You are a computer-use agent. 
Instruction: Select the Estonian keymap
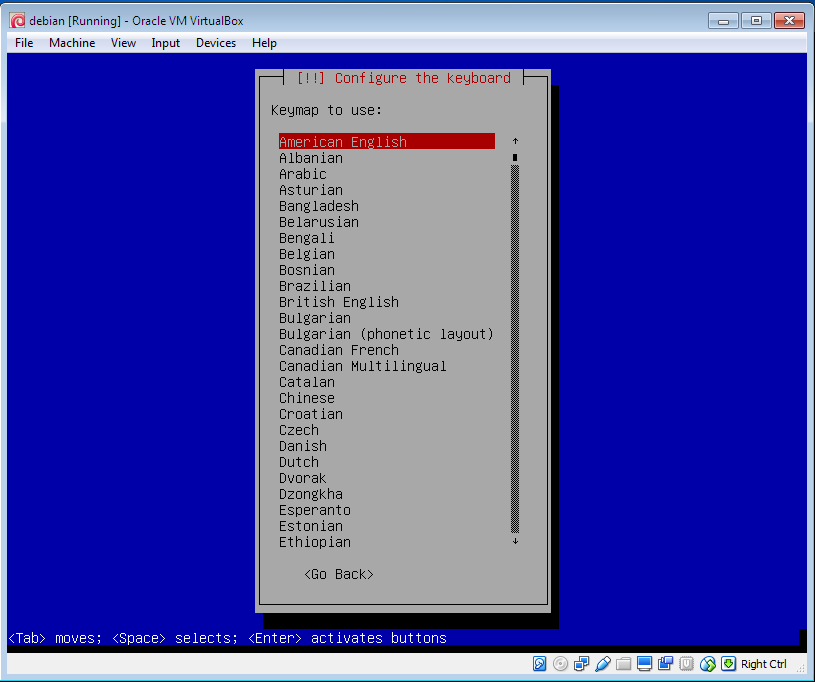[x=311, y=527]
